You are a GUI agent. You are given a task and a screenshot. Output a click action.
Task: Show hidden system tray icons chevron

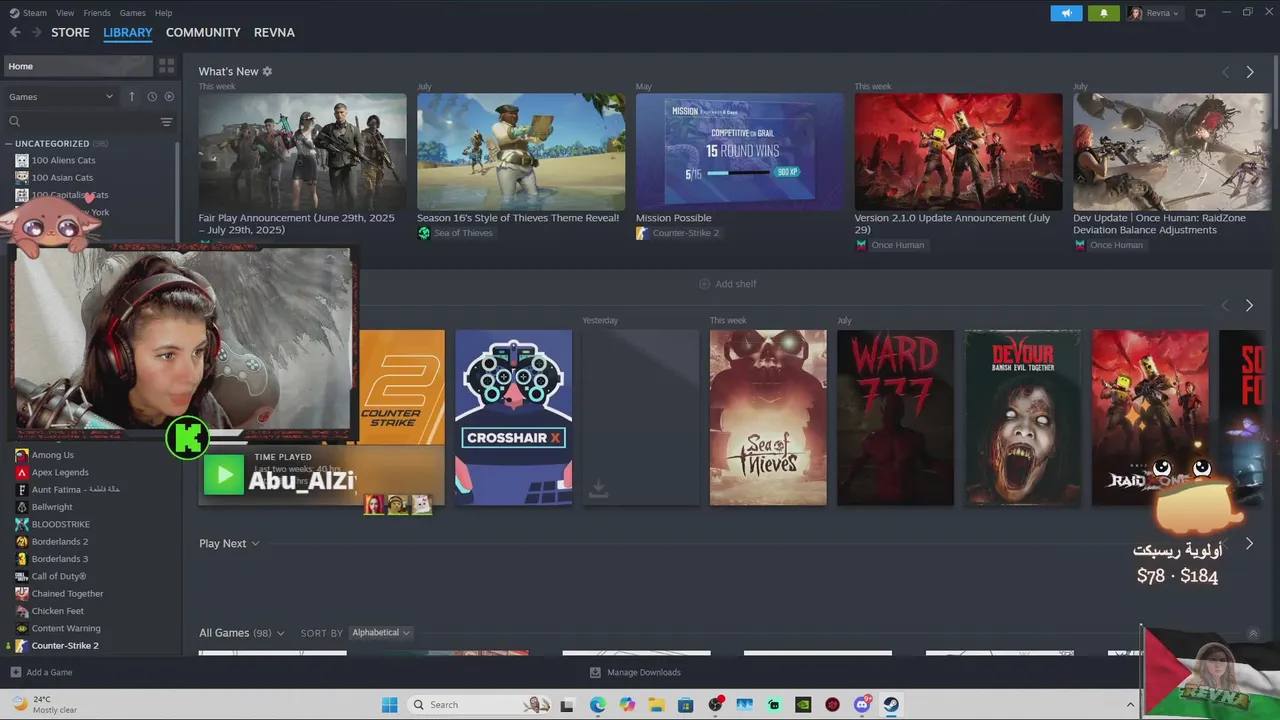coord(1131,705)
